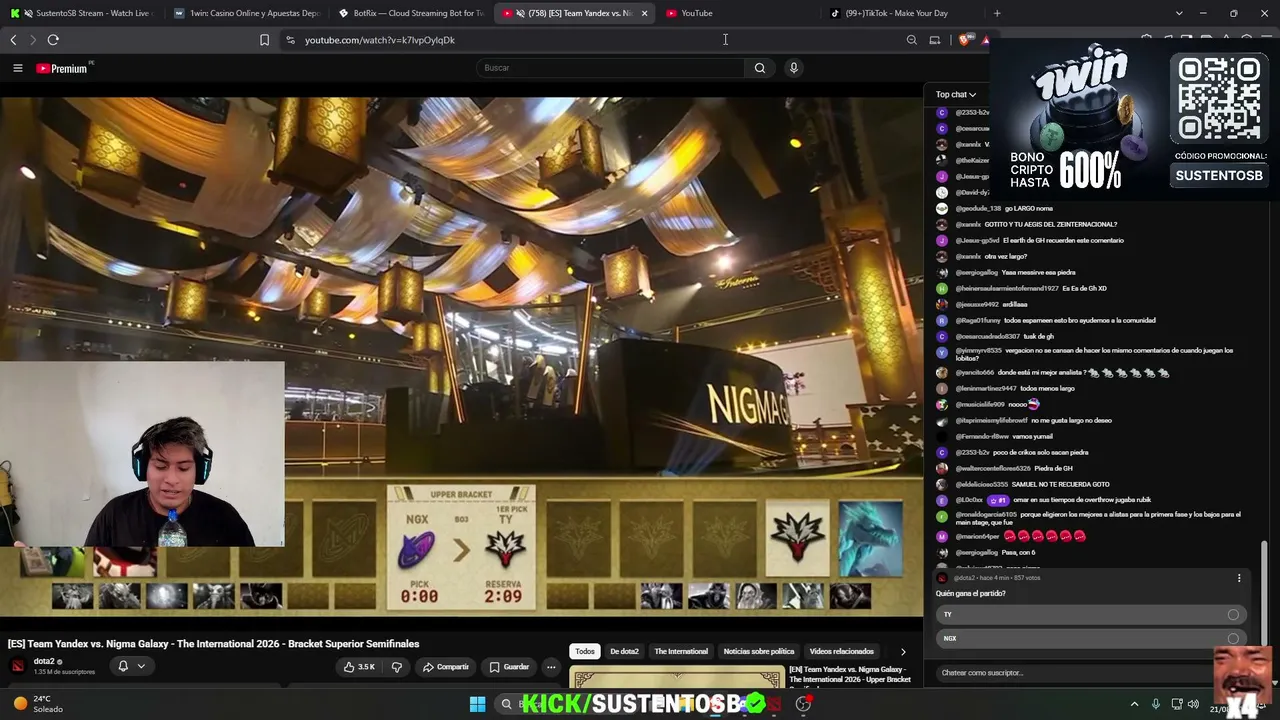Open a new browser tab

pos(997,13)
